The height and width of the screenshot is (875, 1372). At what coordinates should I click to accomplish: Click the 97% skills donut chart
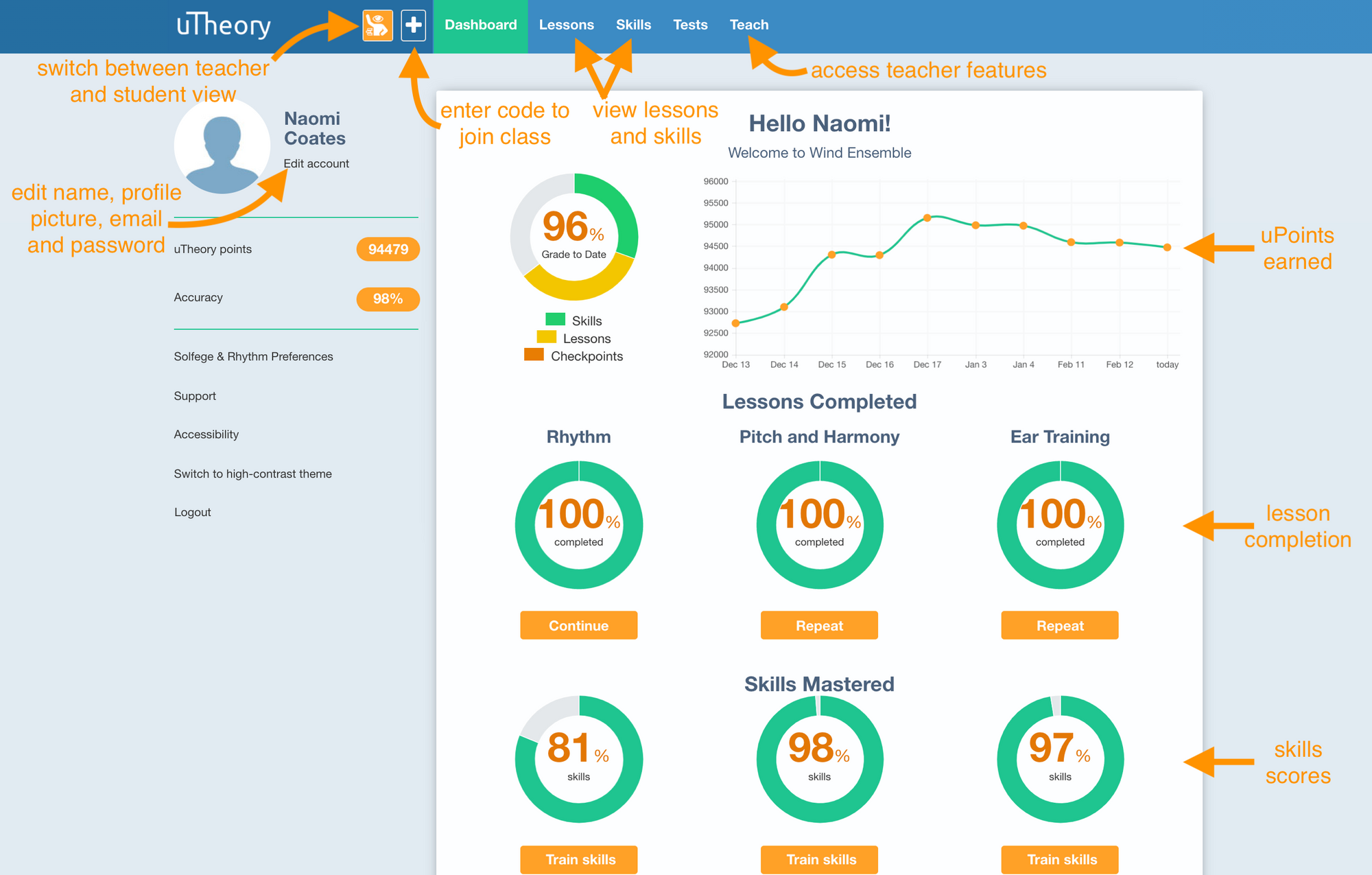[x=1060, y=759]
